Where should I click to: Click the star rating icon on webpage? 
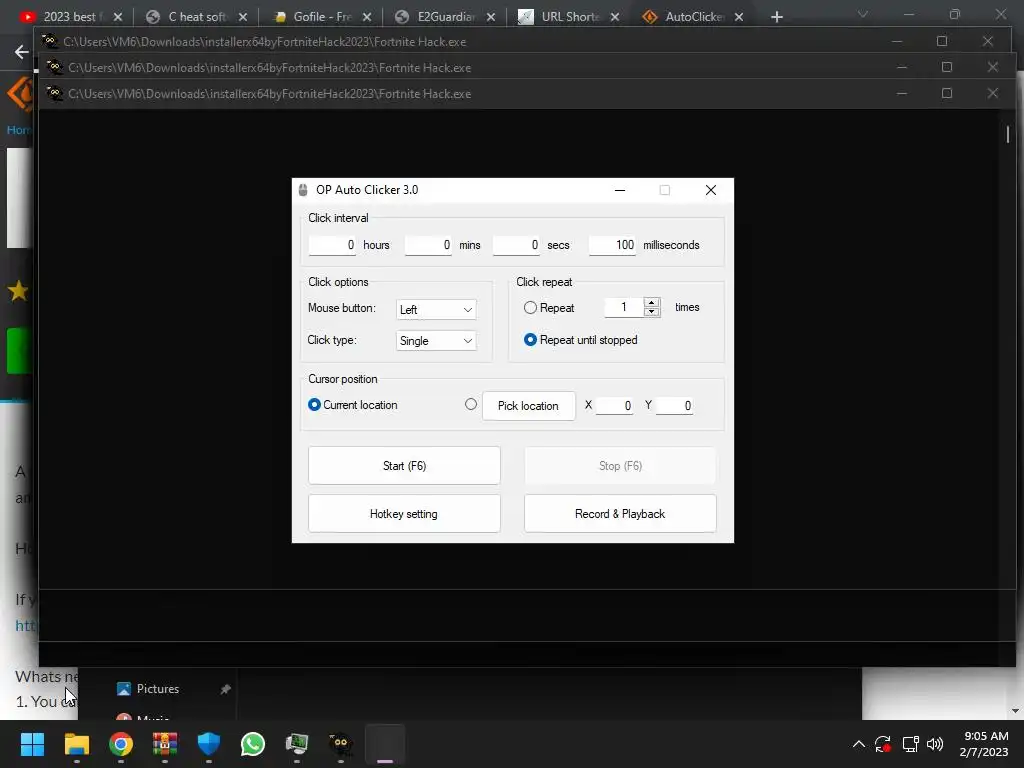18,291
